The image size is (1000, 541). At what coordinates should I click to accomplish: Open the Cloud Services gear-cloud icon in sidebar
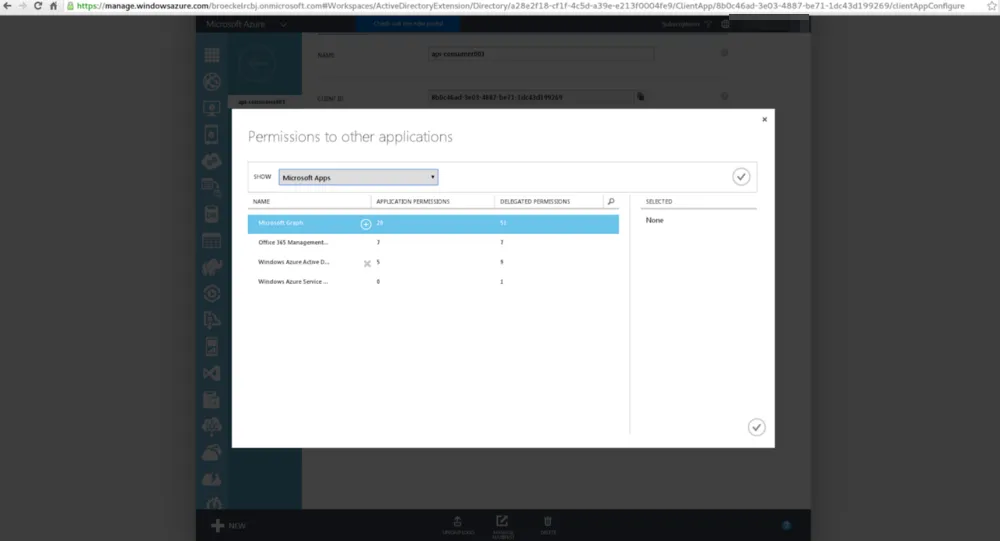pos(212,161)
